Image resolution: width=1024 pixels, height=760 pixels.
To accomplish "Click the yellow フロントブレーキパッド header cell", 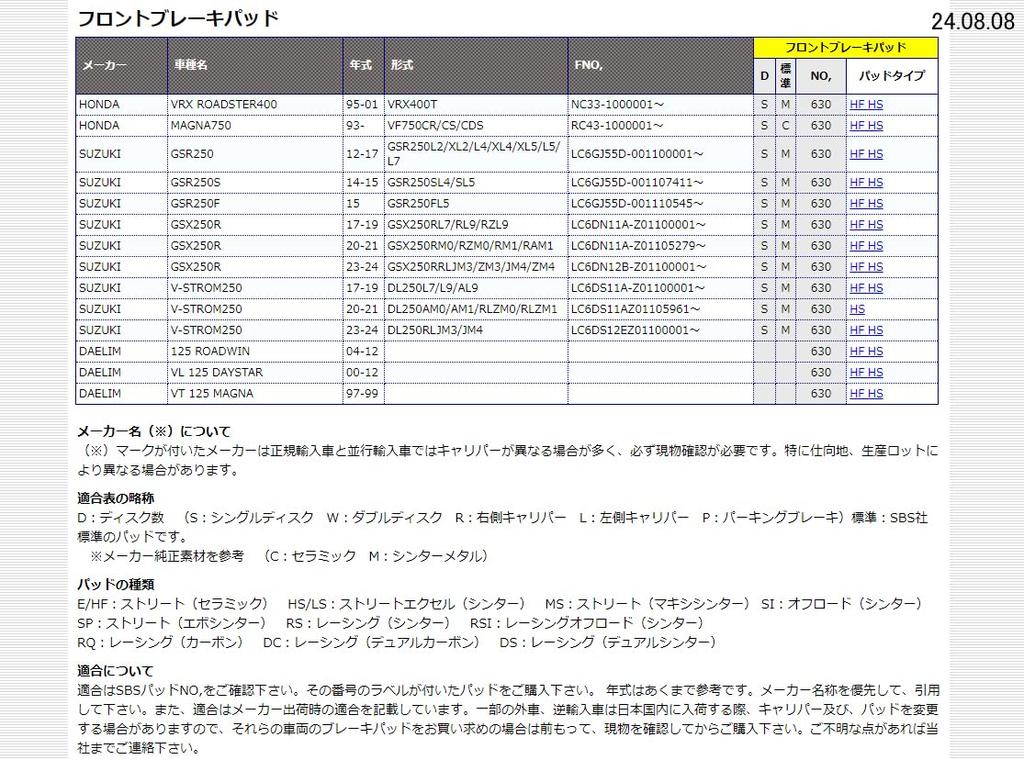I will tap(845, 47).
